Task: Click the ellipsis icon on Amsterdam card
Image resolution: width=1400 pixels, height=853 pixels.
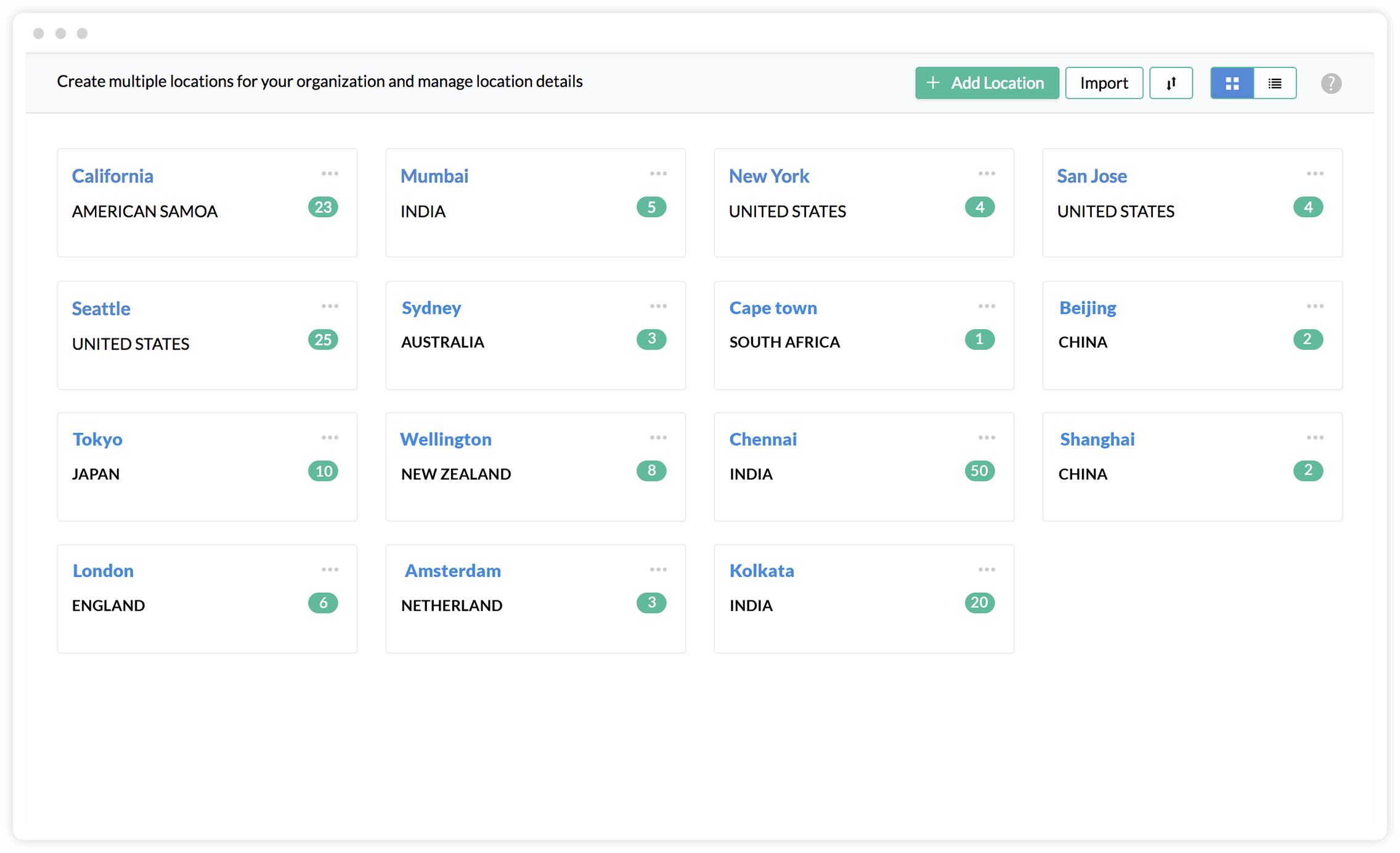Action: 658,569
